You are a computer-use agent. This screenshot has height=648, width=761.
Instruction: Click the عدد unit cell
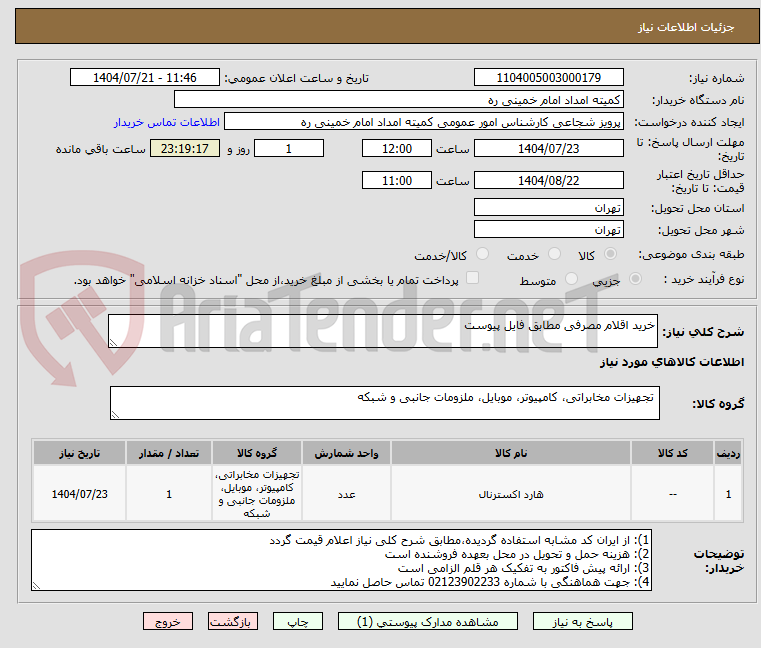346,494
